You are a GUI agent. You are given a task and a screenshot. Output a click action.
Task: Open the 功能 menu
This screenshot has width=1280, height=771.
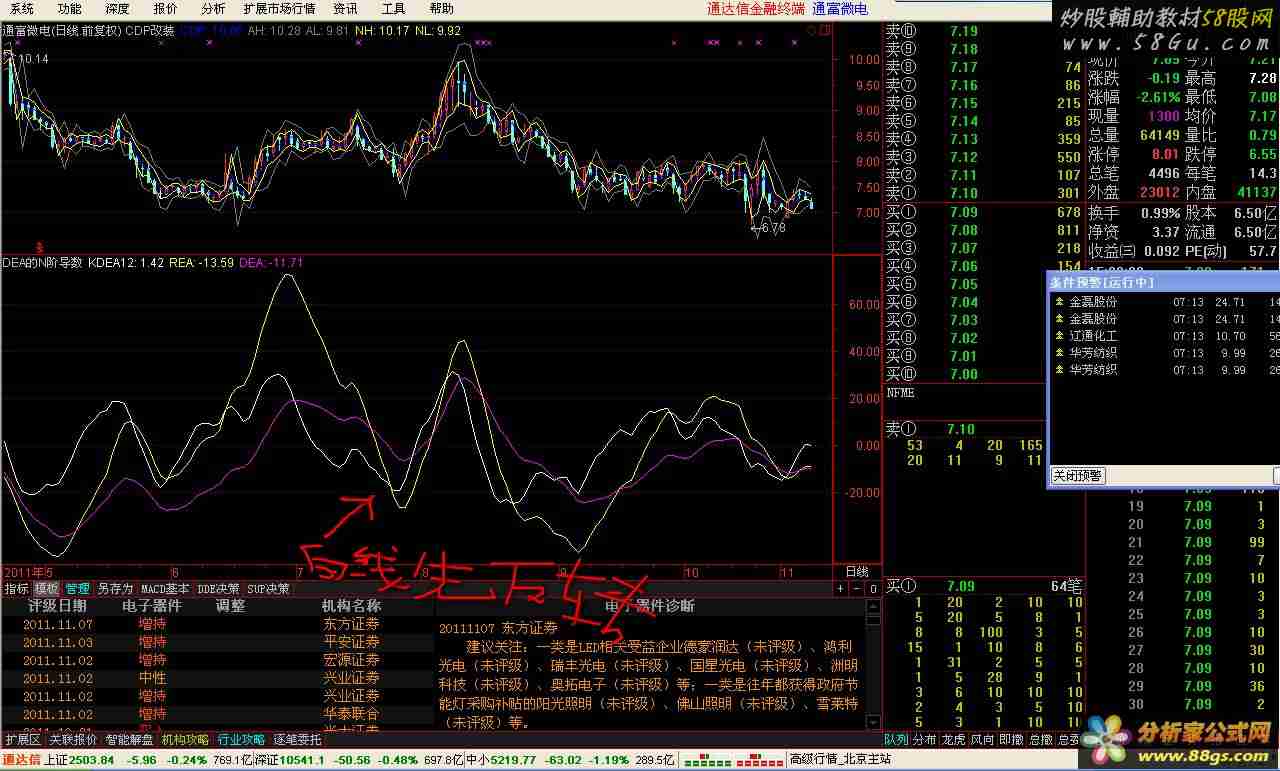(x=70, y=8)
